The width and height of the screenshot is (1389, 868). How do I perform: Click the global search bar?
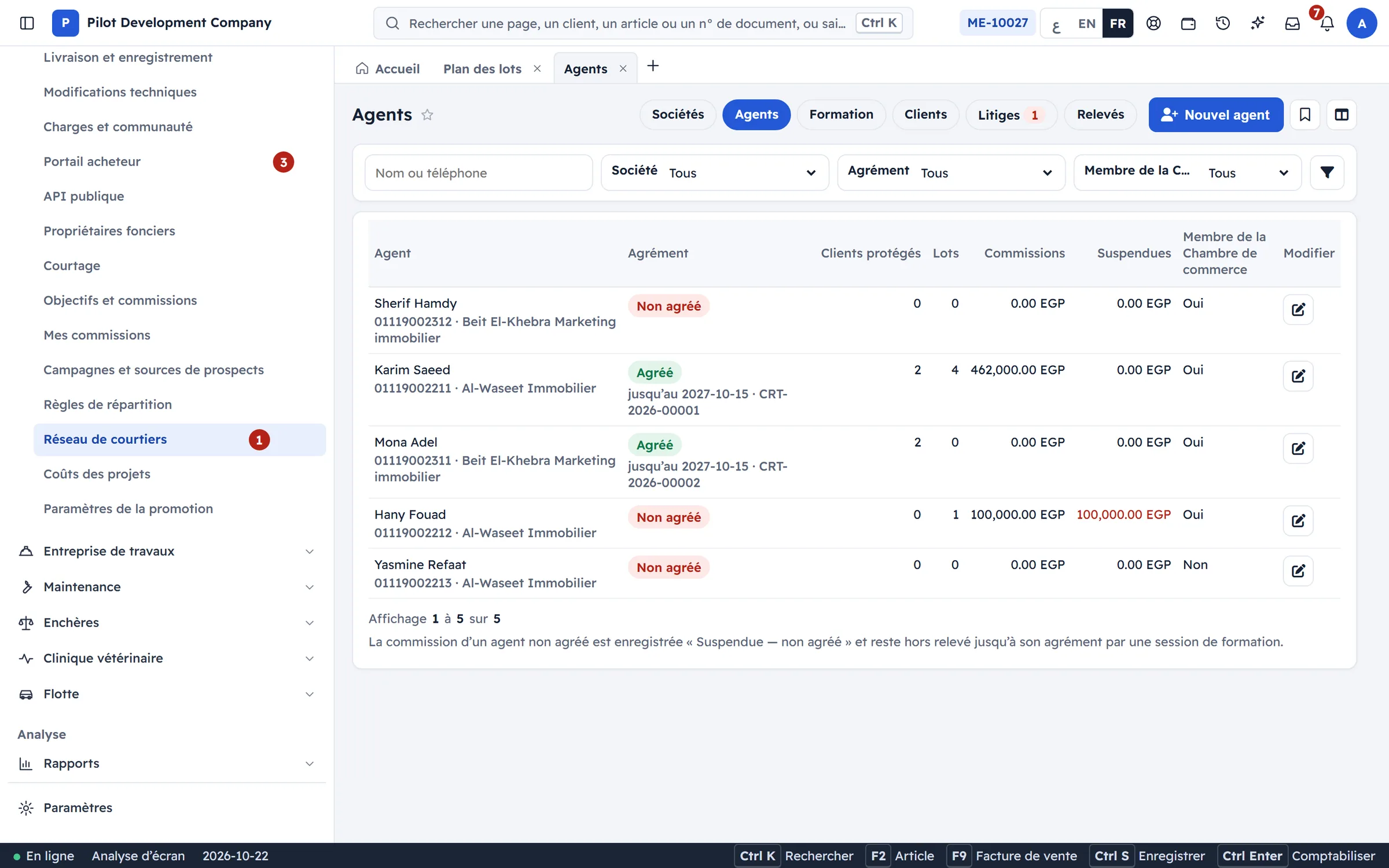coord(643,23)
